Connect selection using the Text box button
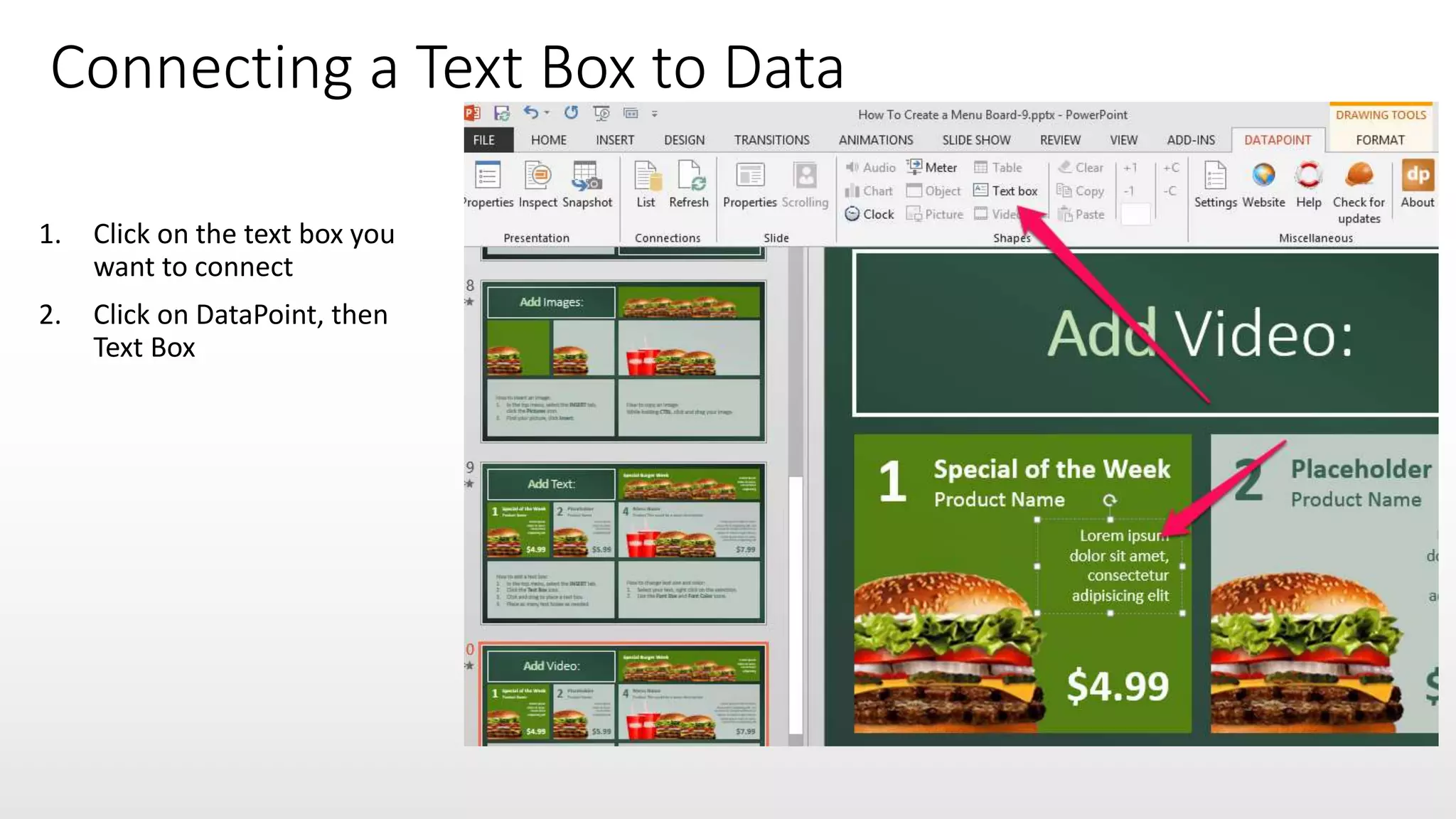 [1005, 191]
